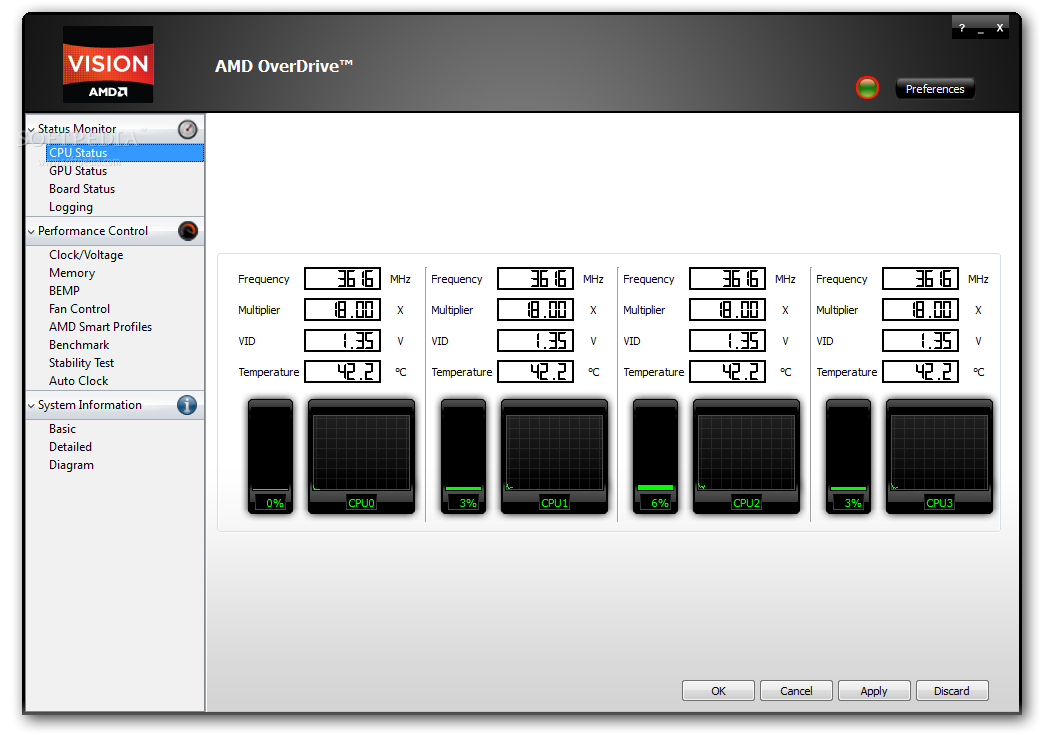This screenshot has height=735, width=1042.
Task: Click the CPU0 frequency readout
Action: coord(342,278)
